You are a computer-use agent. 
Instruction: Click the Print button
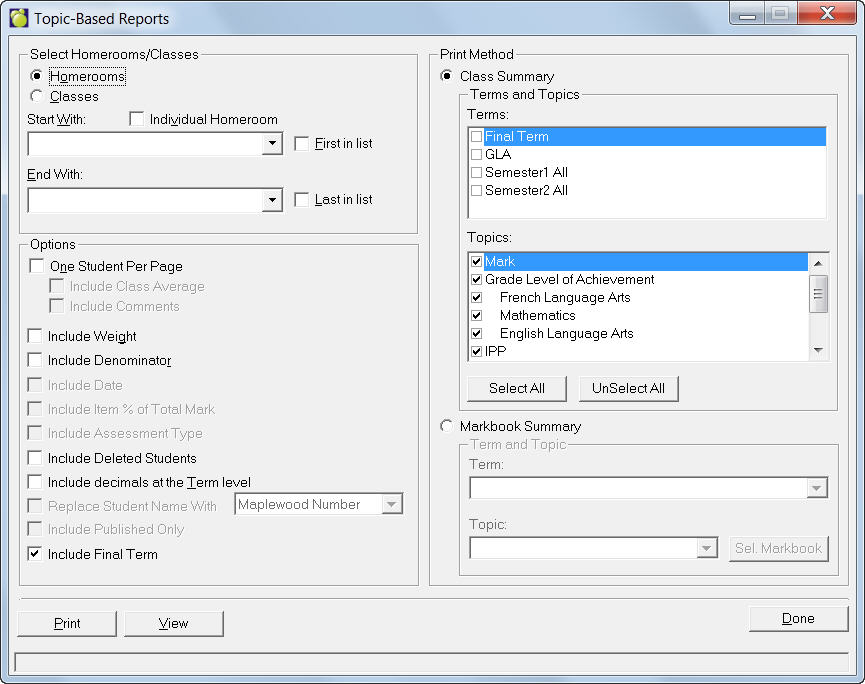(67, 624)
